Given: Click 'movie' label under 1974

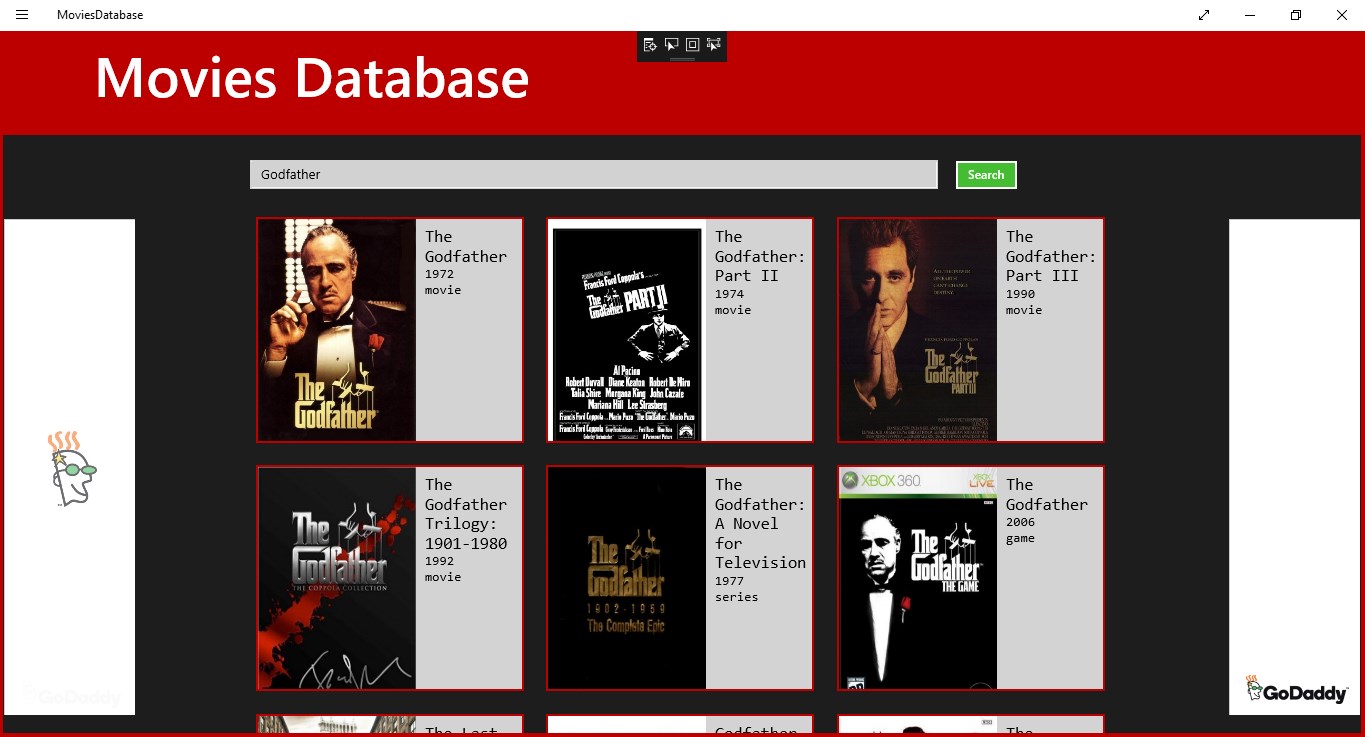Looking at the screenshot, I should 733,310.
